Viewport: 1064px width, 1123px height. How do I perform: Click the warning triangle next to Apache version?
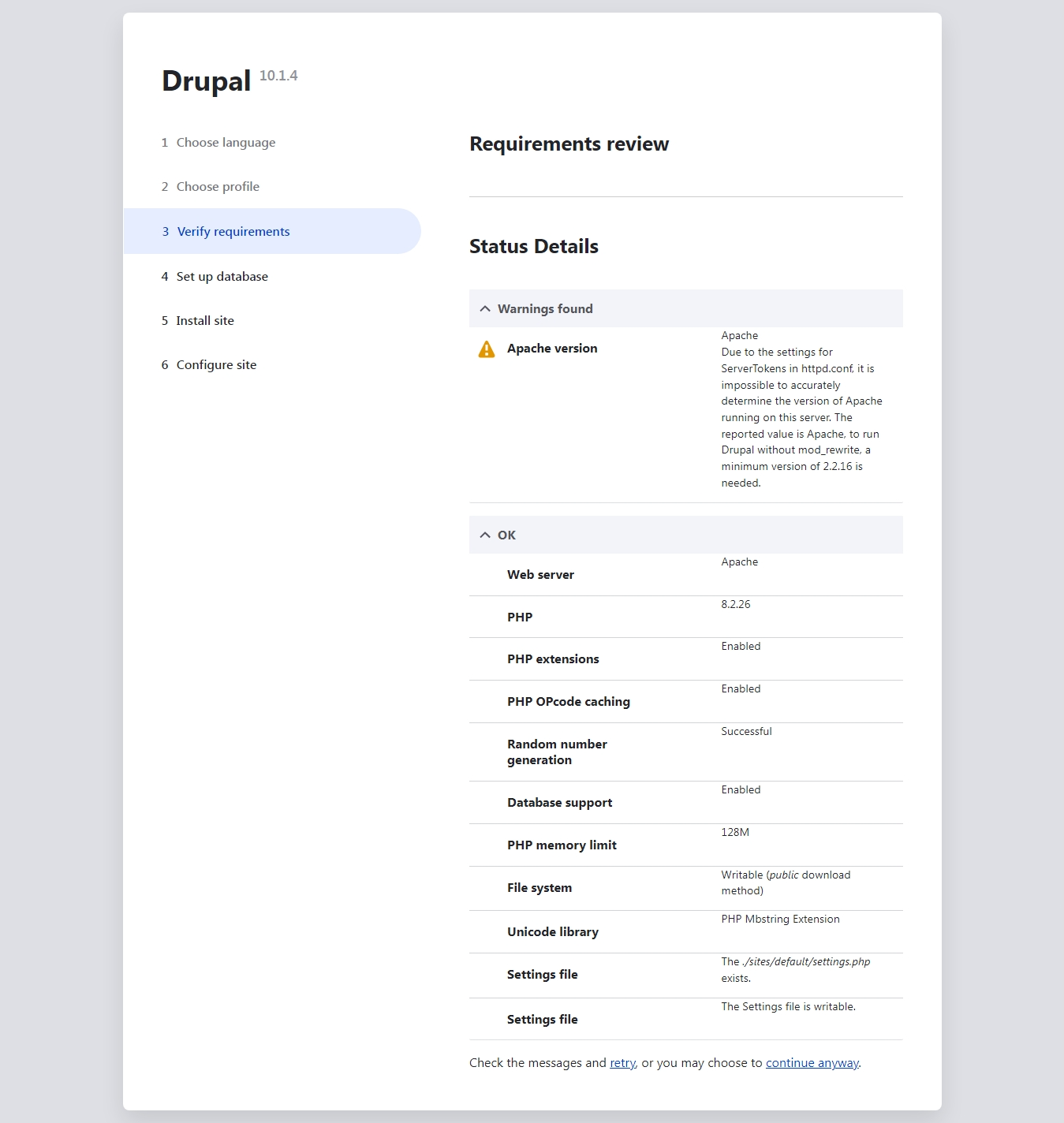tap(487, 348)
